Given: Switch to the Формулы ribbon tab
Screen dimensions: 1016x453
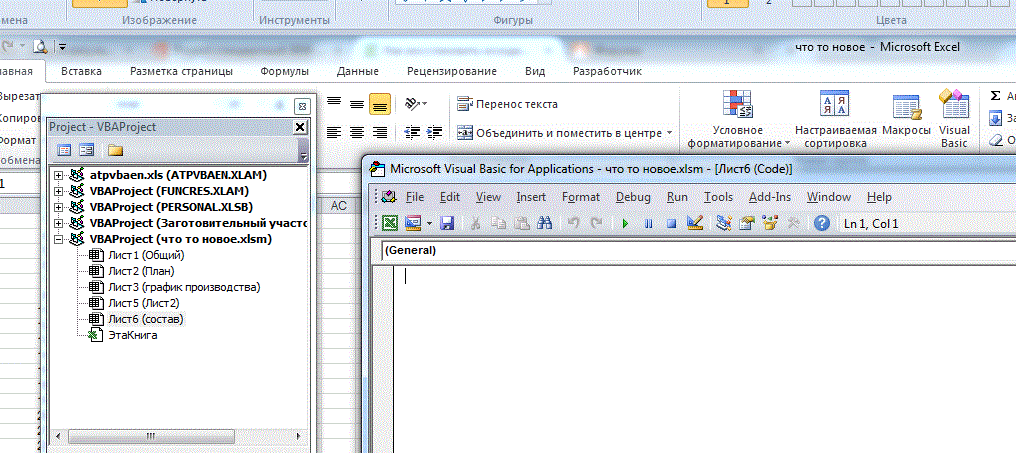Looking at the screenshot, I should tap(284, 71).
